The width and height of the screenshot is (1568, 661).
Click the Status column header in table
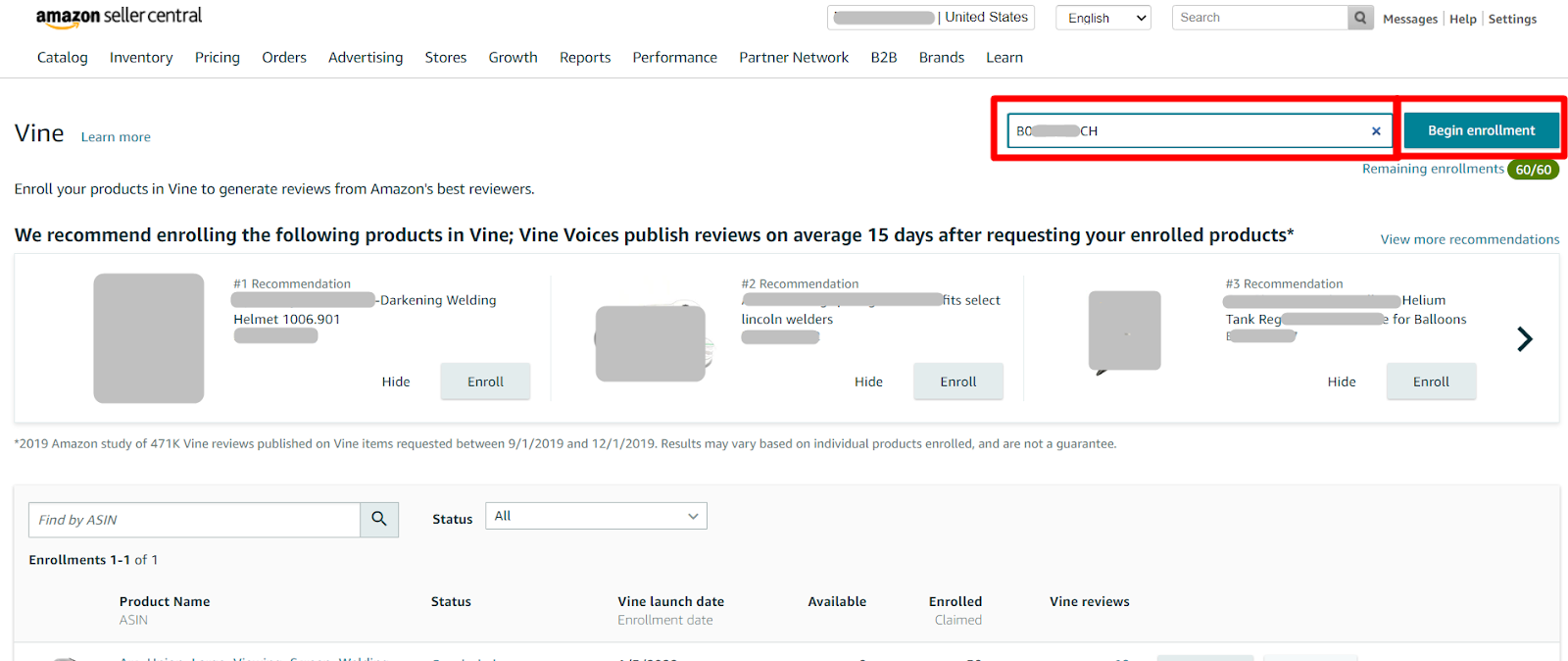tap(451, 602)
